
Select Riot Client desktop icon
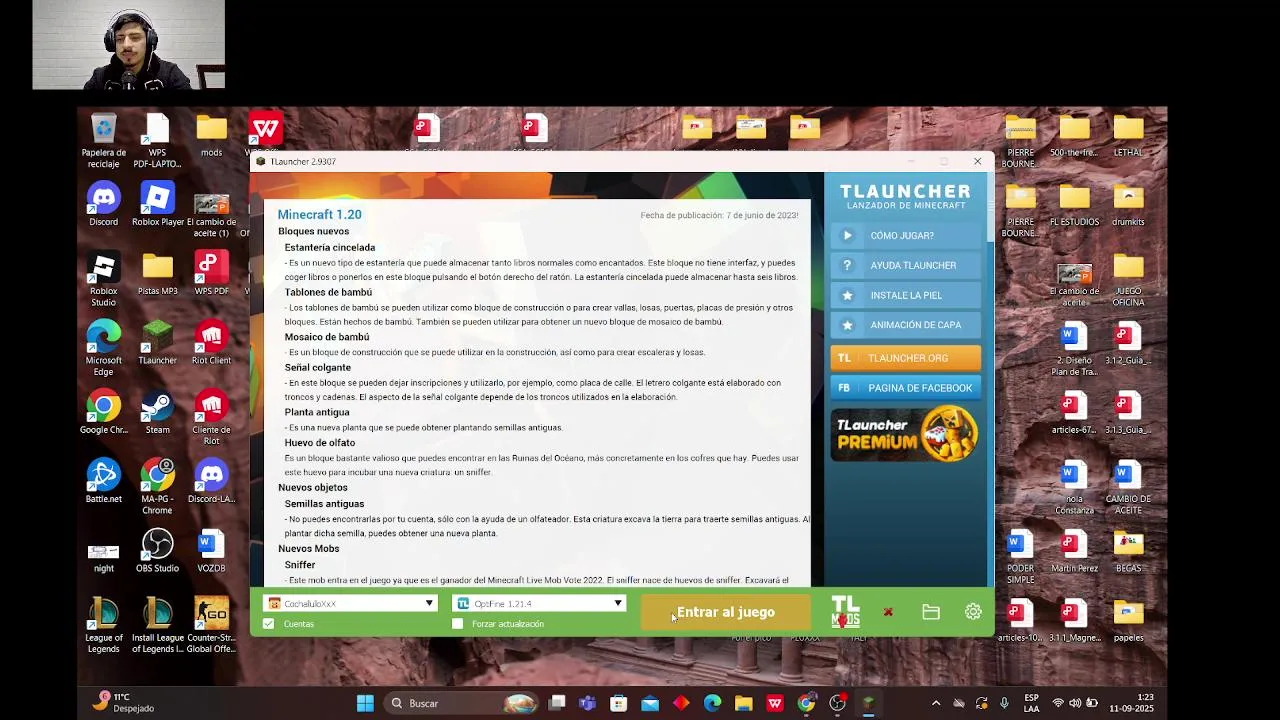click(211, 343)
